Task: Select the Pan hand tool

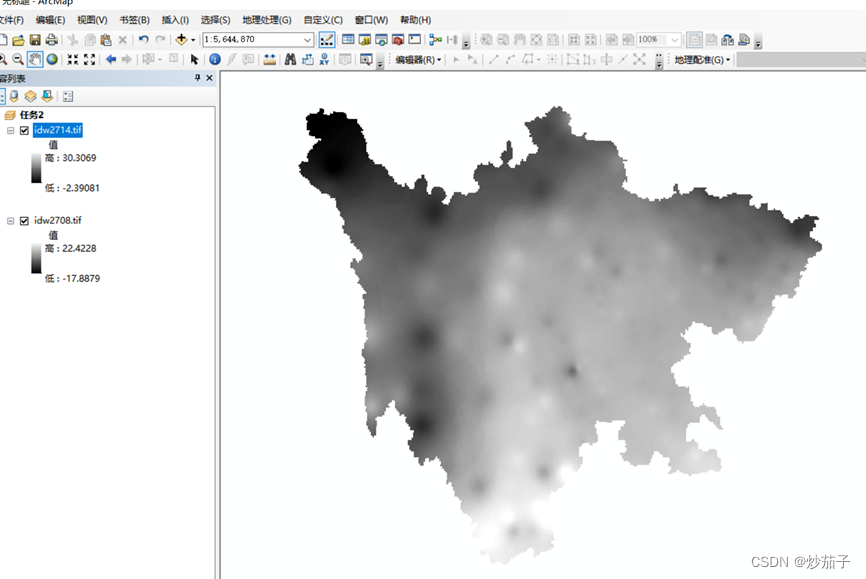Action: [x=35, y=60]
